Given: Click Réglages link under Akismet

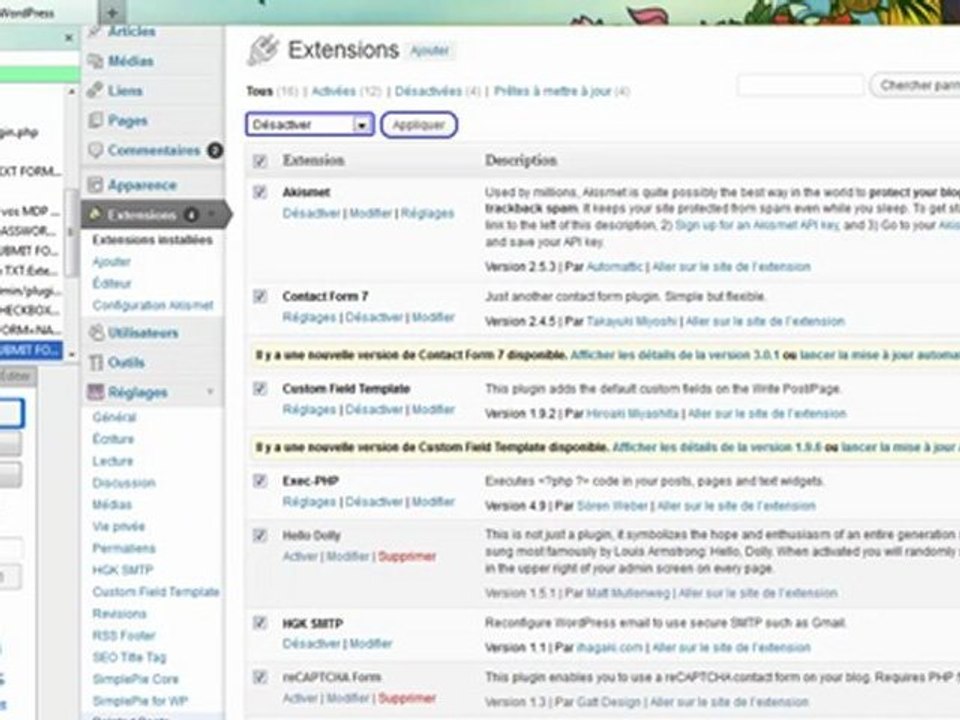Looking at the screenshot, I should 427,213.
